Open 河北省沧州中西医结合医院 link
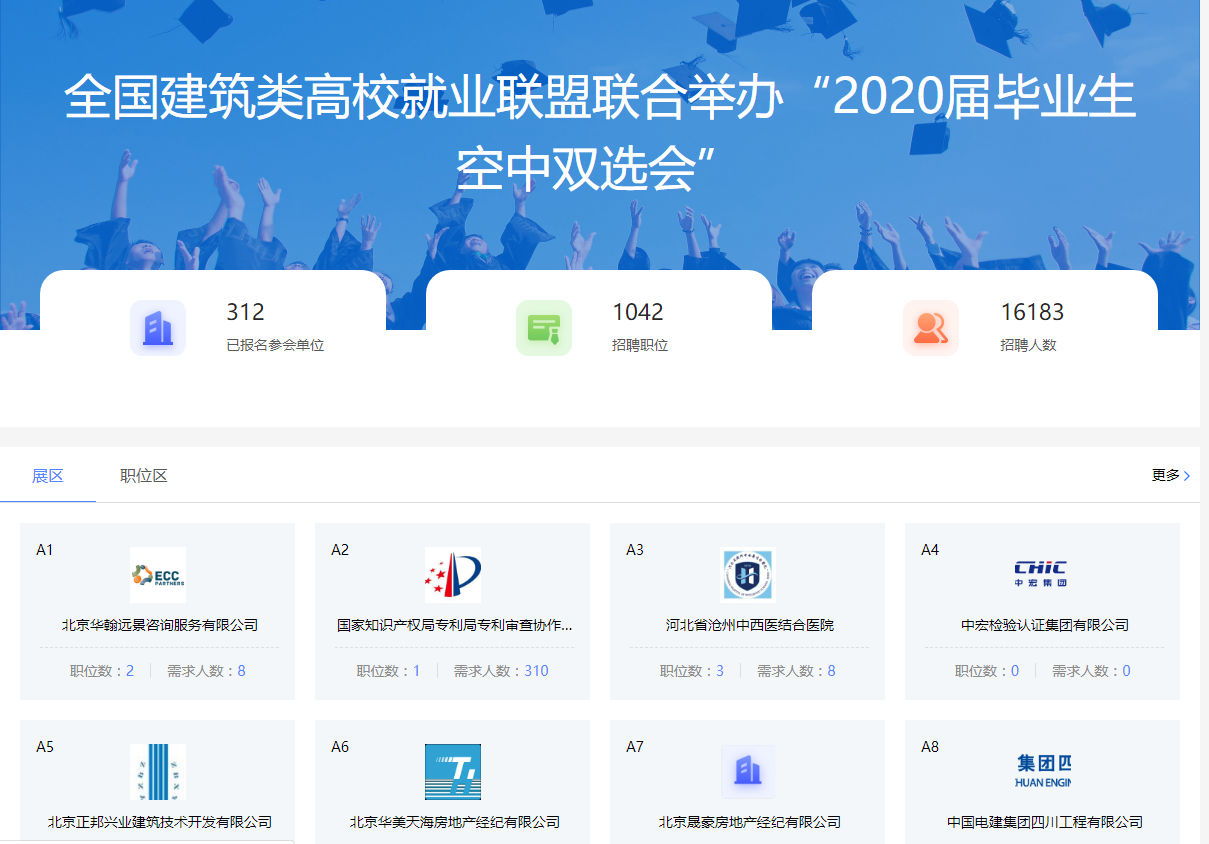The width and height of the screenshot is (1209, 844). [x=749, y=625]
